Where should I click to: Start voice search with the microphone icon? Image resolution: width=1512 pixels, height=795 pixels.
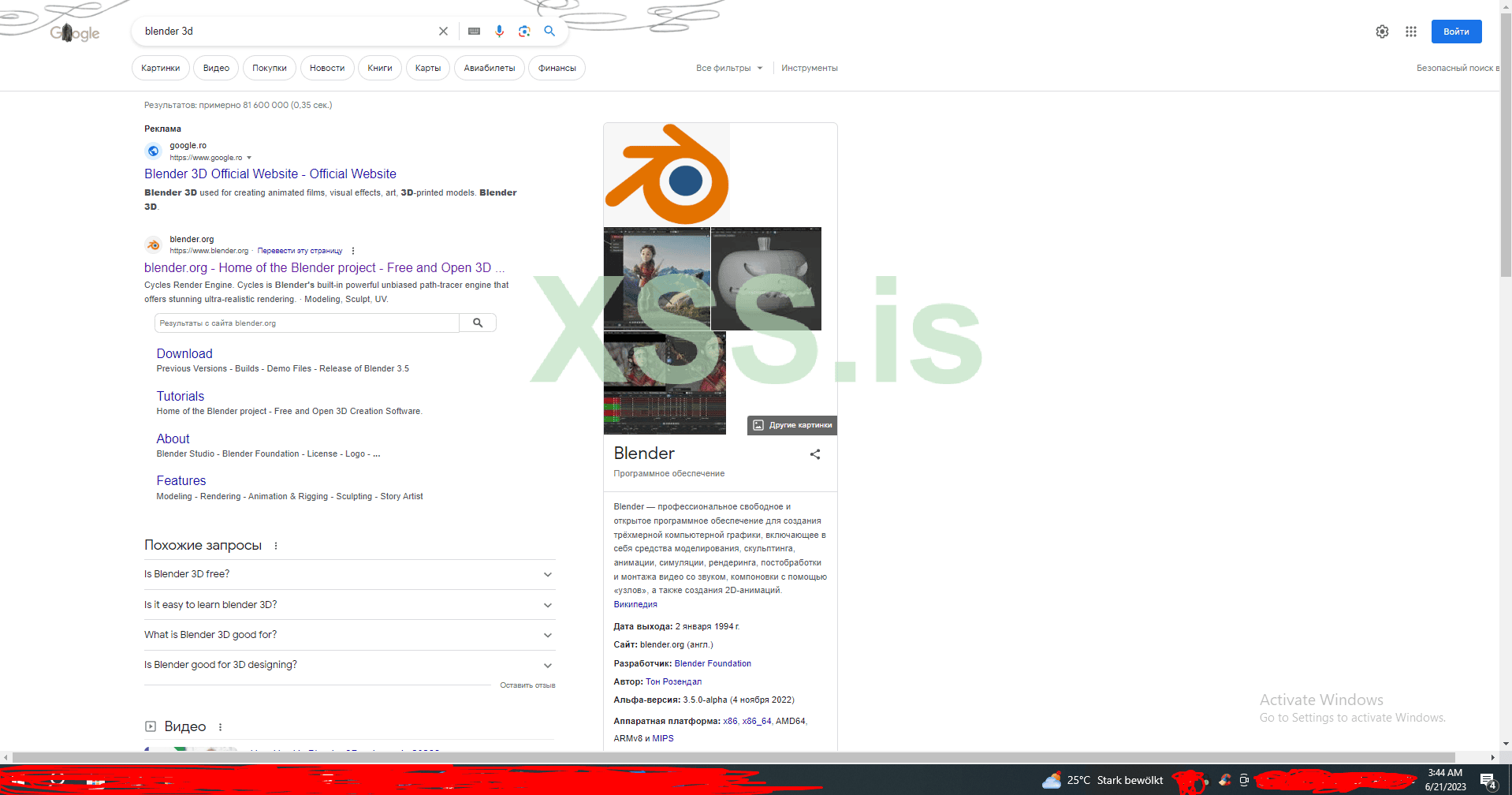(498, 31)
